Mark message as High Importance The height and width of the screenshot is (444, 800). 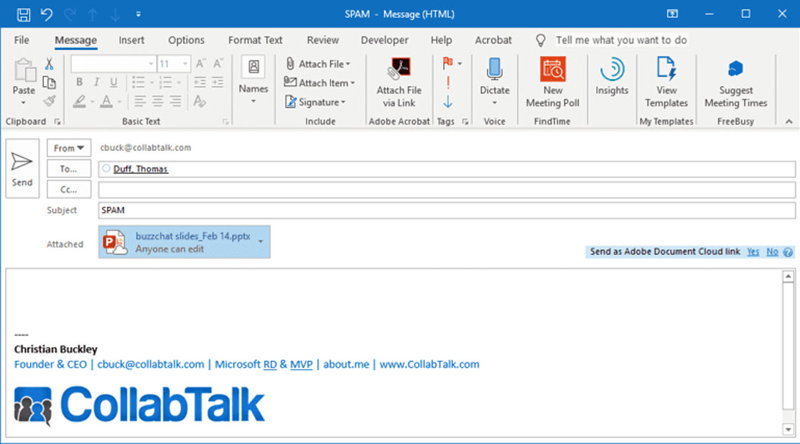(x=447, y=82)
